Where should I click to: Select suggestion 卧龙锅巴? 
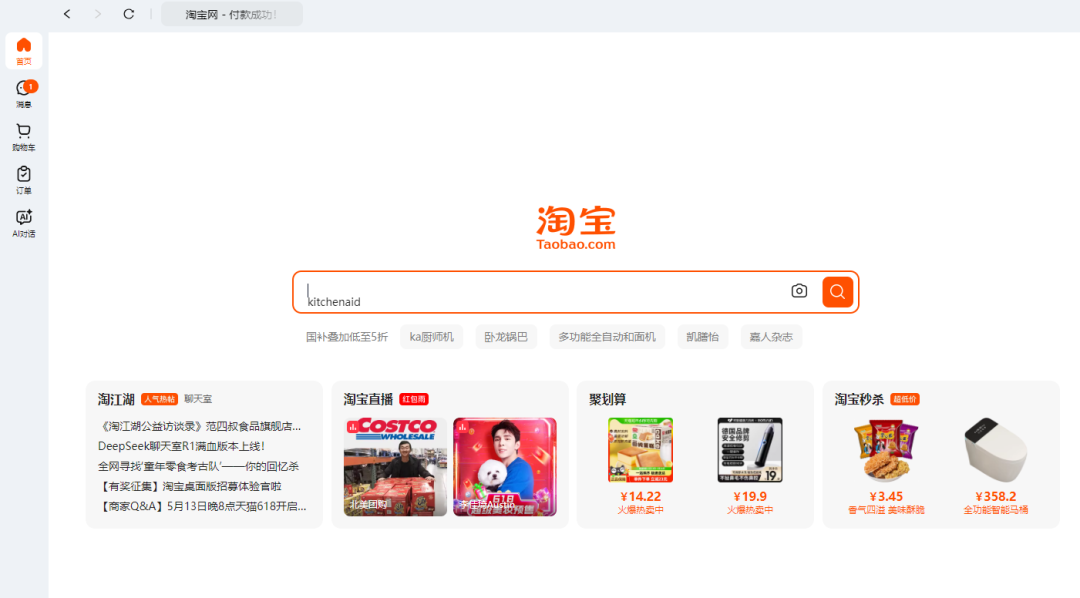coord(506,337)
